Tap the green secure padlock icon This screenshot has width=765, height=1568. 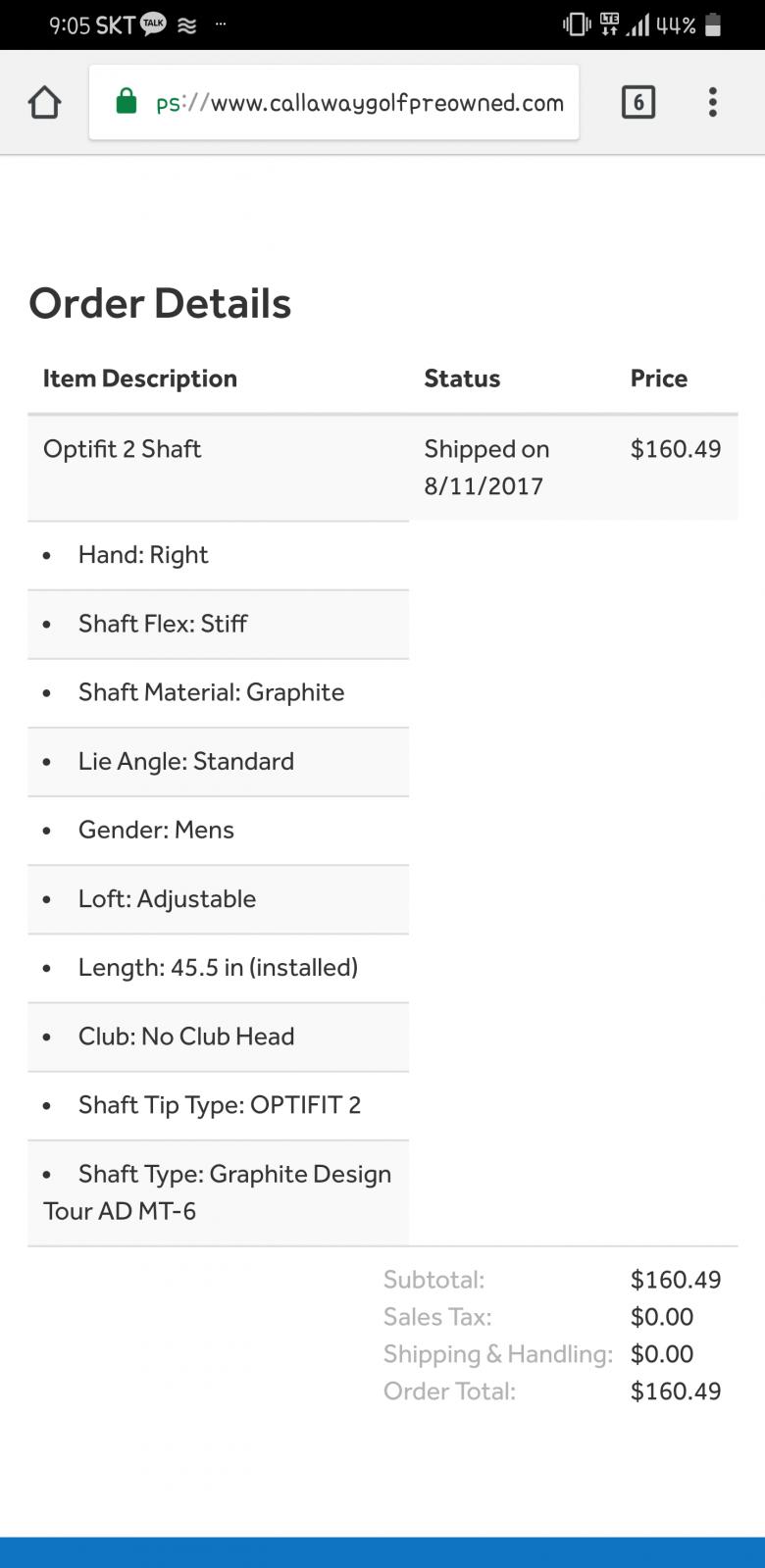127,101
